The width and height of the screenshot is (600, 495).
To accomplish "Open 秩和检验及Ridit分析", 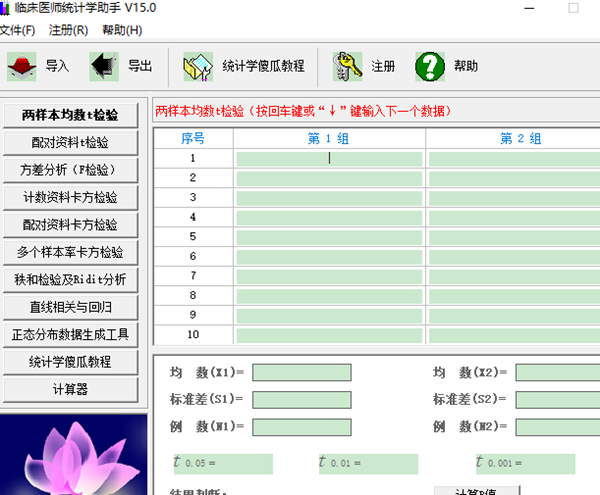I will point(70,280).
